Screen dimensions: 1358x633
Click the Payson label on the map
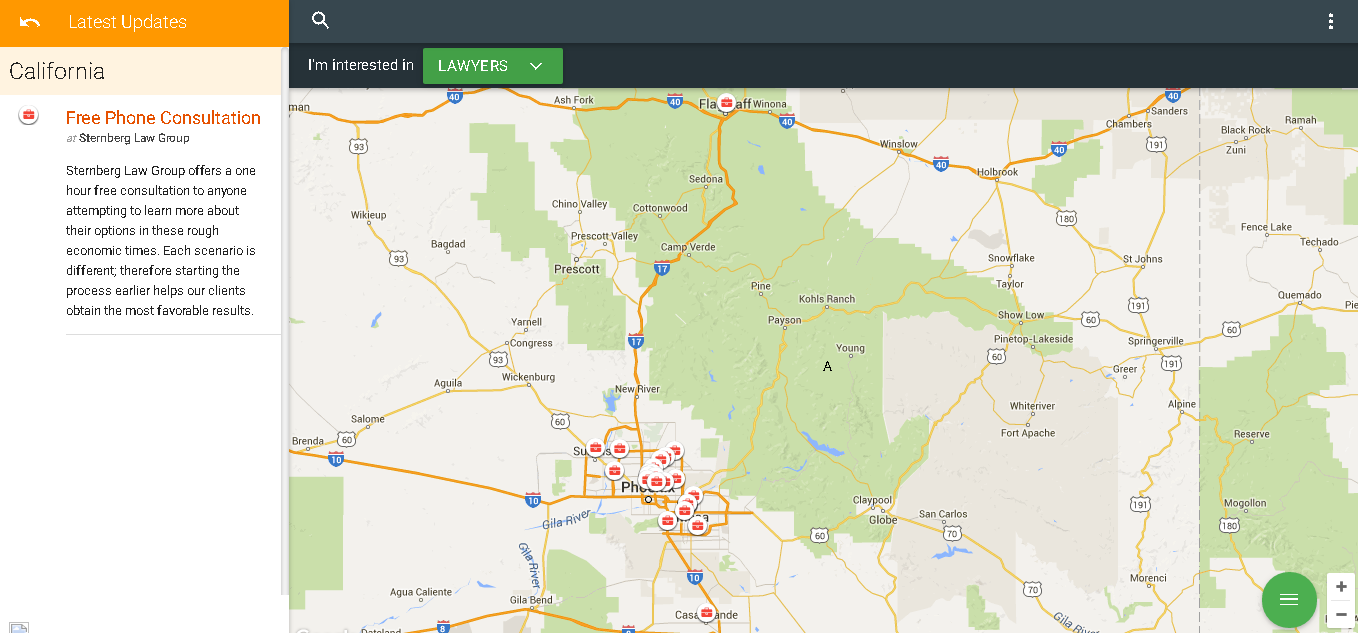[784, 320]
